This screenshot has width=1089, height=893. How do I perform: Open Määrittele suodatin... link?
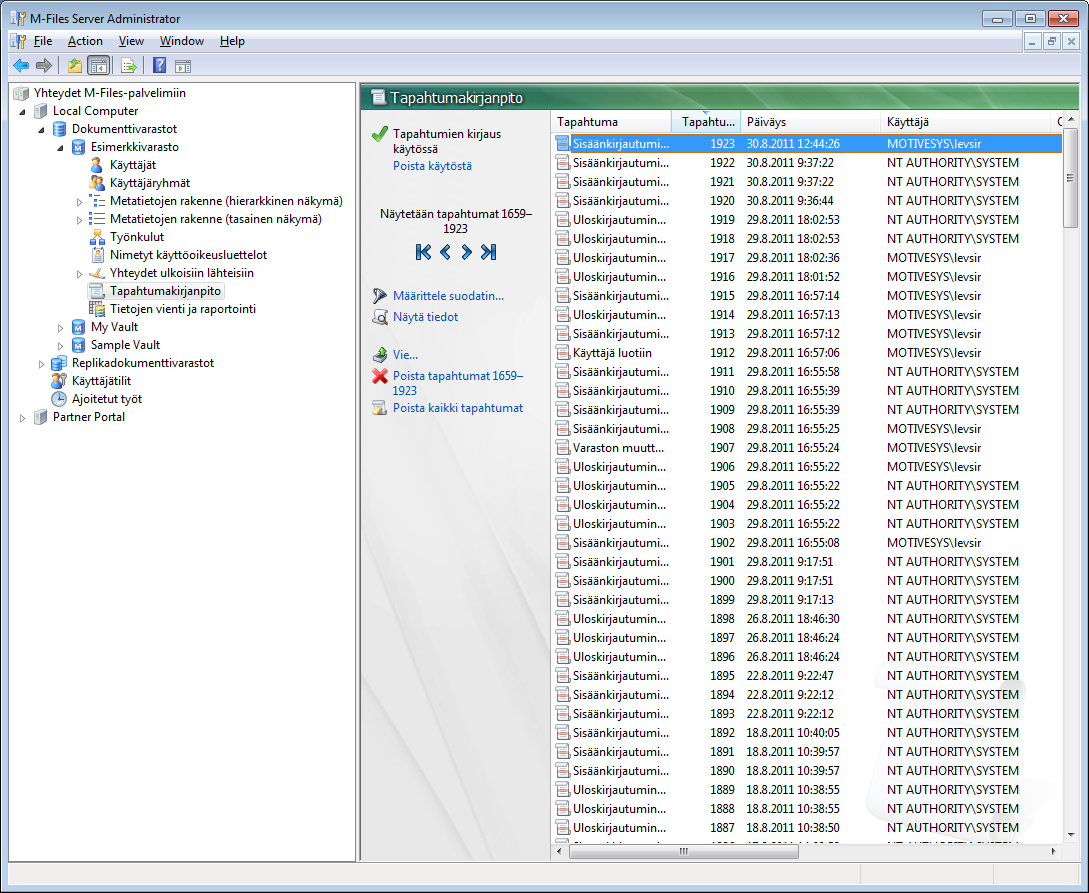point(449,296)
